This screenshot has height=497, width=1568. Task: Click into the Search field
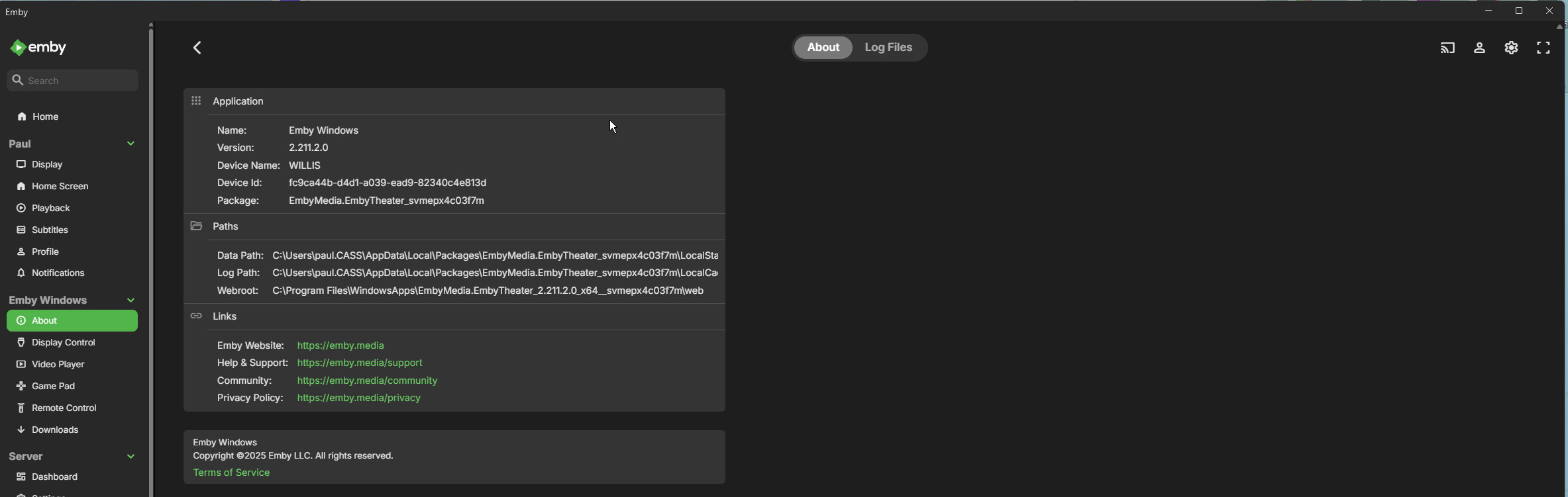tap(73, 81)
